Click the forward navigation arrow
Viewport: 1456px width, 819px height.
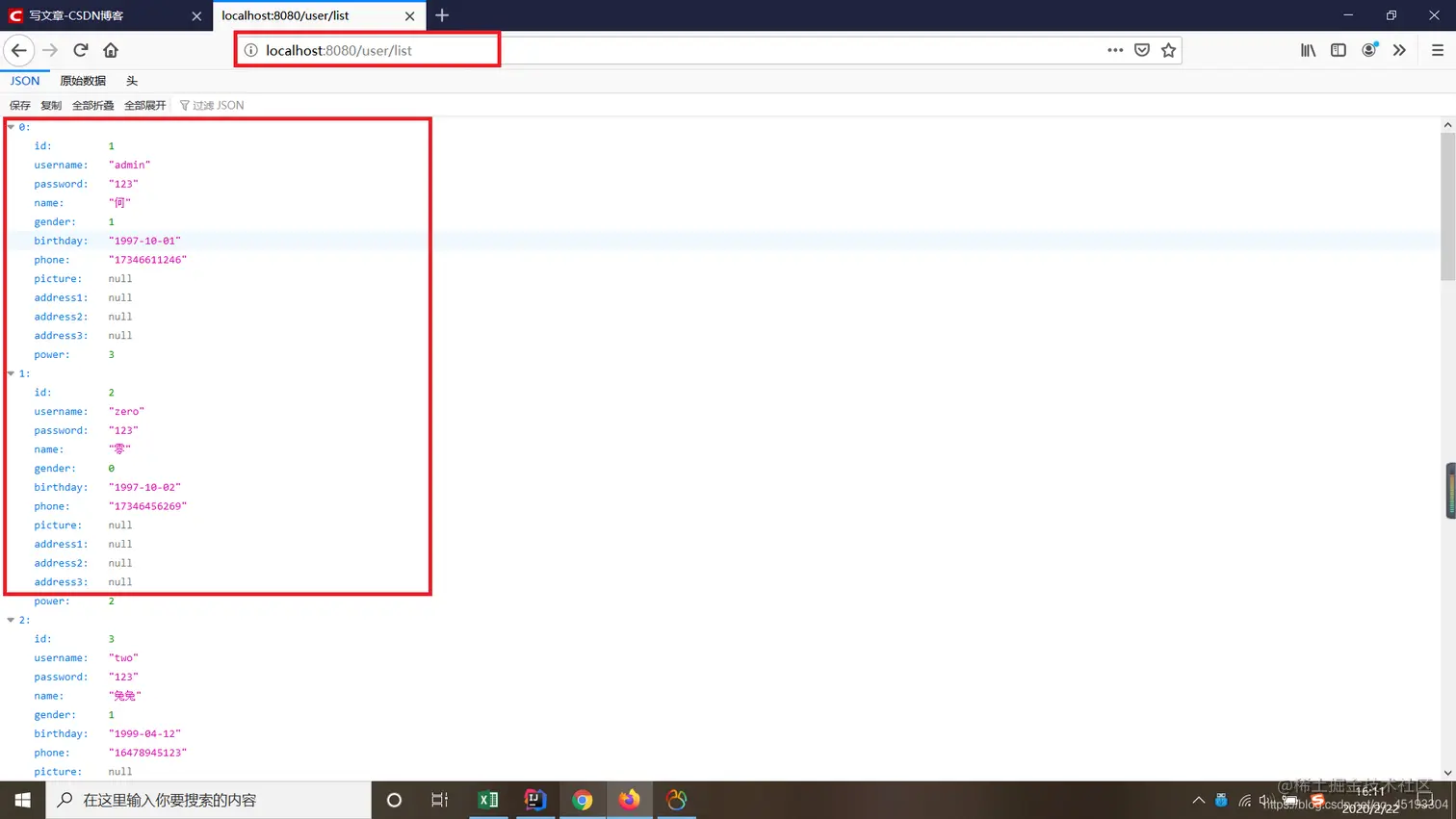(50, 50)
